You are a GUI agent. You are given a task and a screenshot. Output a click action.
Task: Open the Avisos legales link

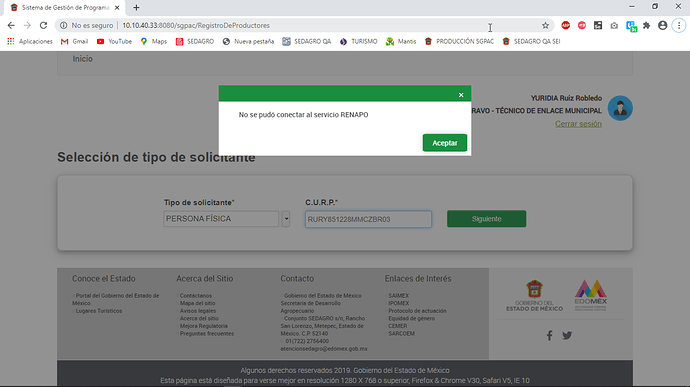[198, 311]
